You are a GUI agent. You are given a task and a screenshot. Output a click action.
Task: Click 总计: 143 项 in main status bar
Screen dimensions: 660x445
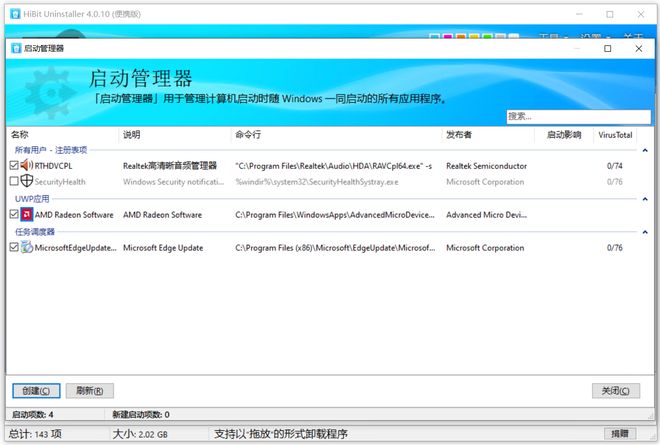tap(35, 434)
